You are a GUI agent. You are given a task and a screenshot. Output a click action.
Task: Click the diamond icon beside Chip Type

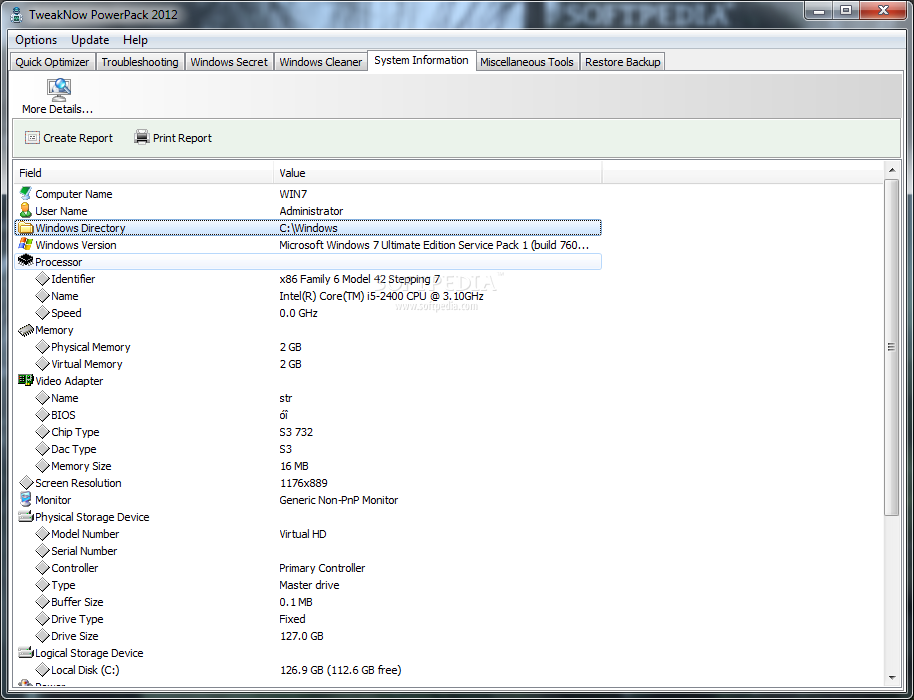42,431
